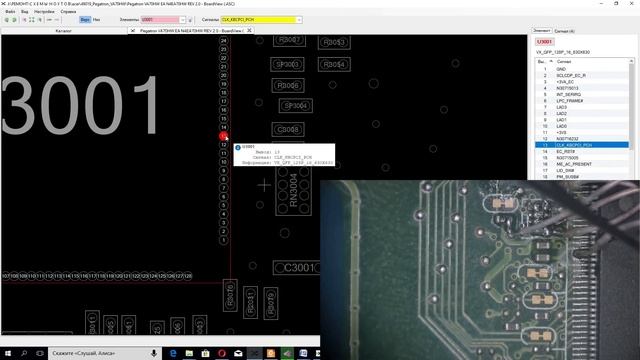Open the Вид menu
Image resolution: width=640 pixels, height=360 pixels.
point(24,11)
